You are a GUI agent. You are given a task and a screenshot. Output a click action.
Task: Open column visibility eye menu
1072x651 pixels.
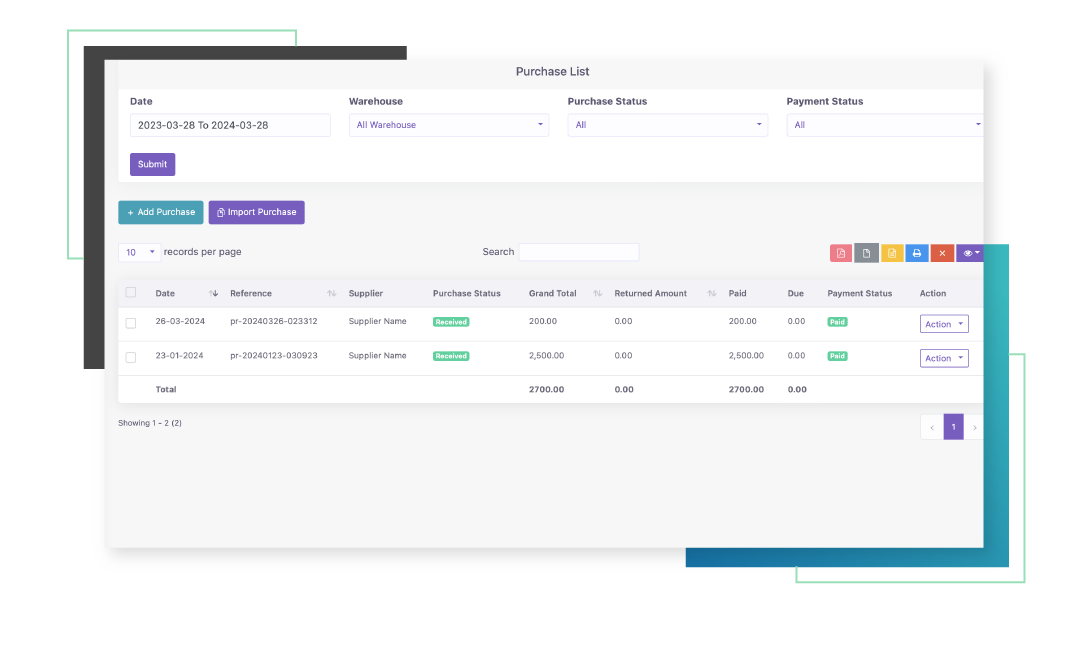pyautogui.click(x=969, y=253)
